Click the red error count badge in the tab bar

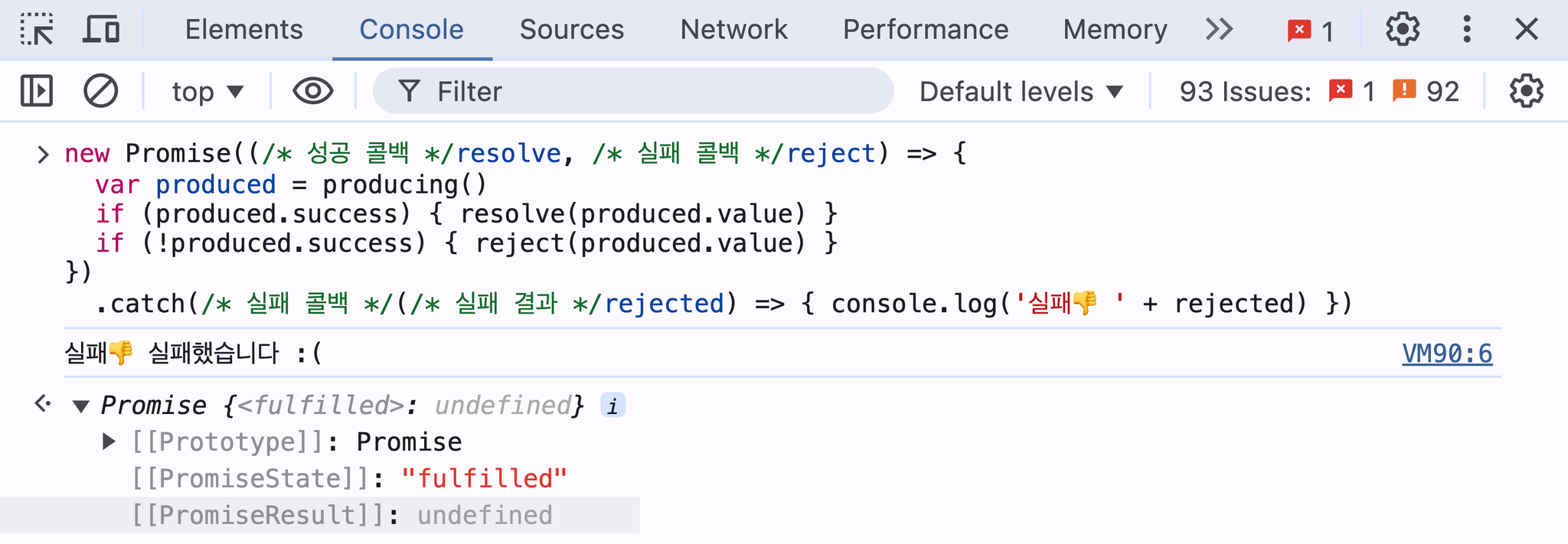click(1311, 31)
